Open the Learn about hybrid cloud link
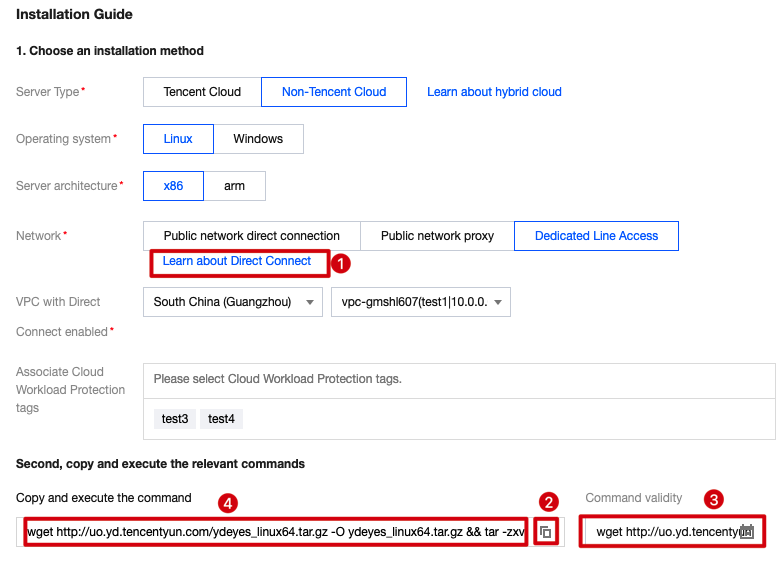The height and width of the screenshot is (565, 778). pyautogui.click(x=494, y=92)
